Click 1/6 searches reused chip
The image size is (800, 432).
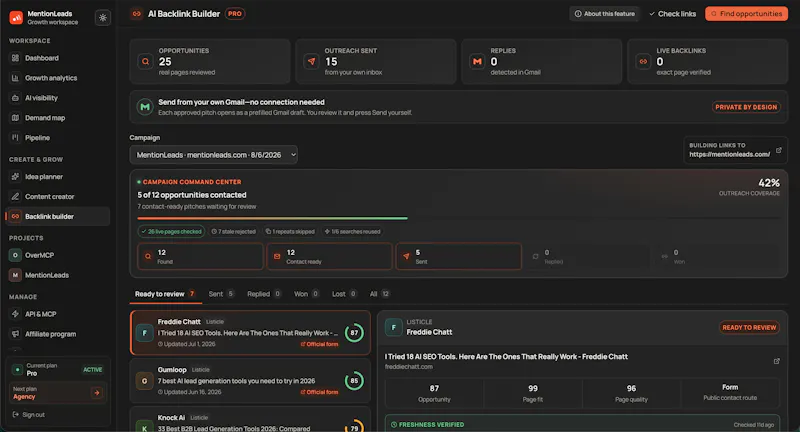click(x=352, y=232)
